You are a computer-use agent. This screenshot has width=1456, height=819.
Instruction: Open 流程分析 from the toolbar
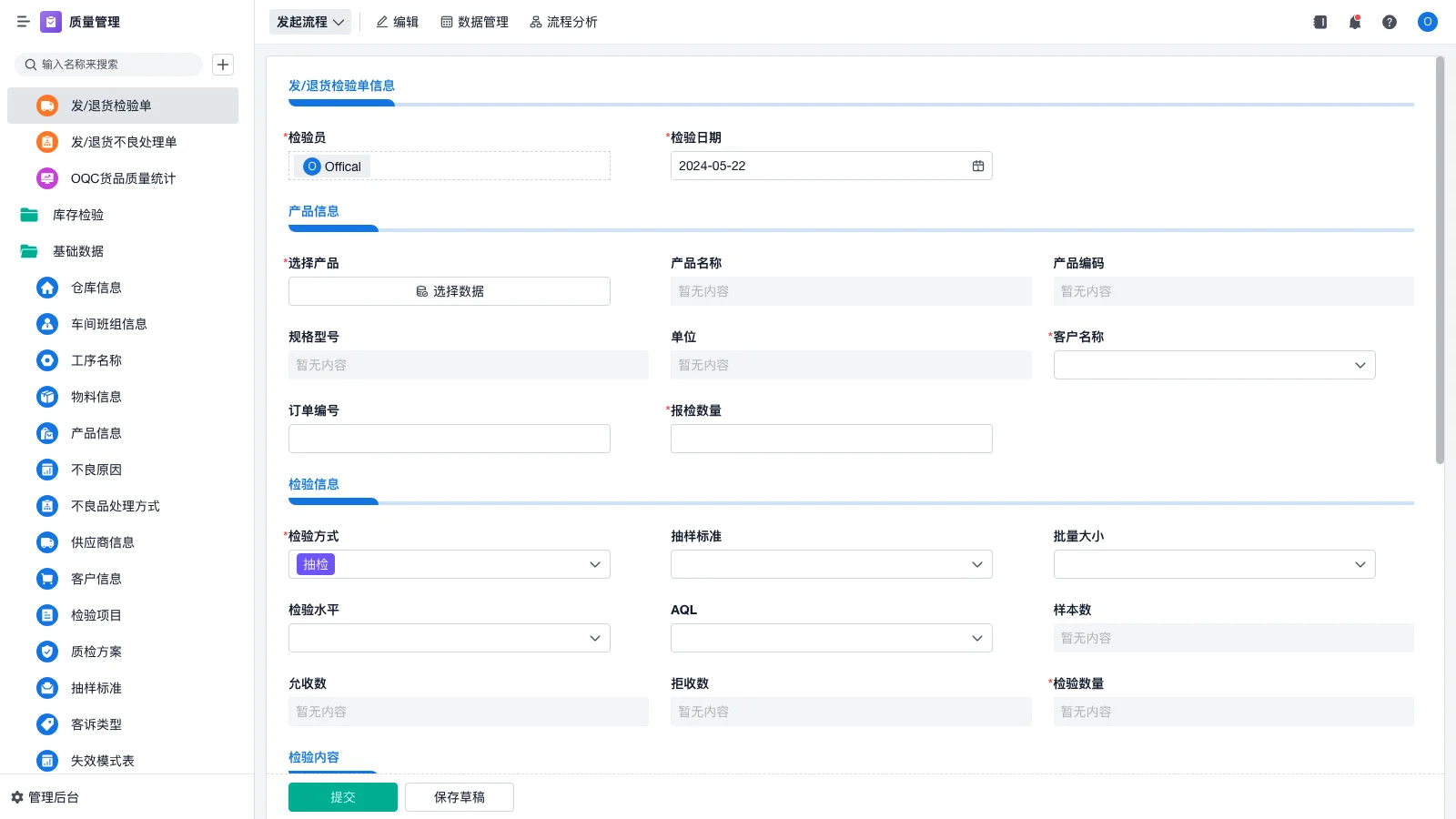click(563, 22)
